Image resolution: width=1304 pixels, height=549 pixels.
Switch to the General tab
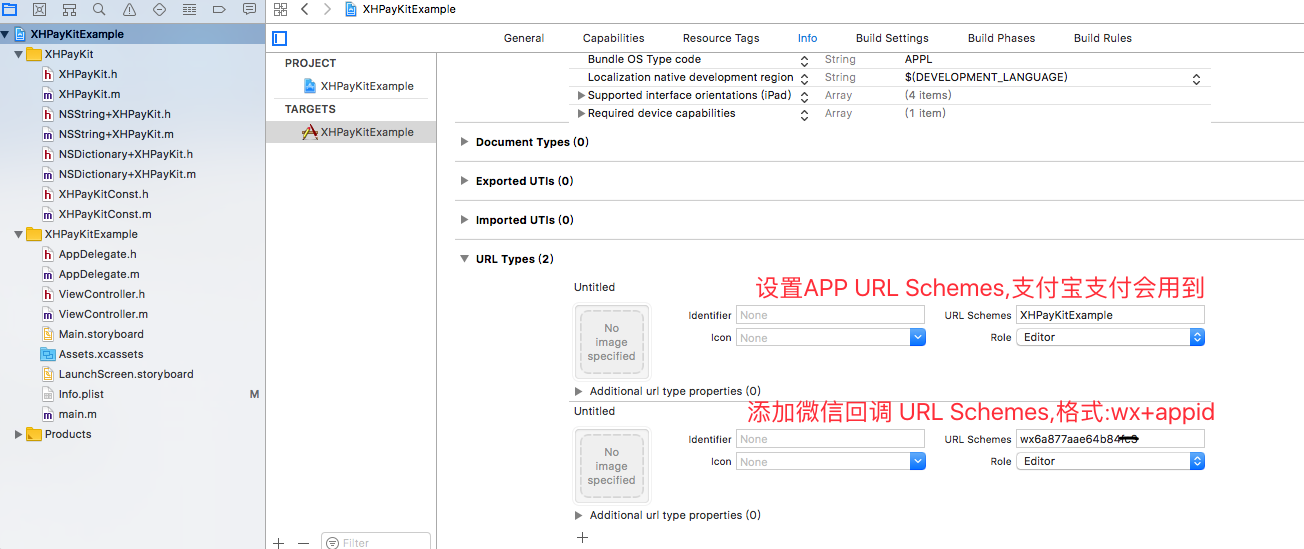pyautogui.click(x=524, y=38)
